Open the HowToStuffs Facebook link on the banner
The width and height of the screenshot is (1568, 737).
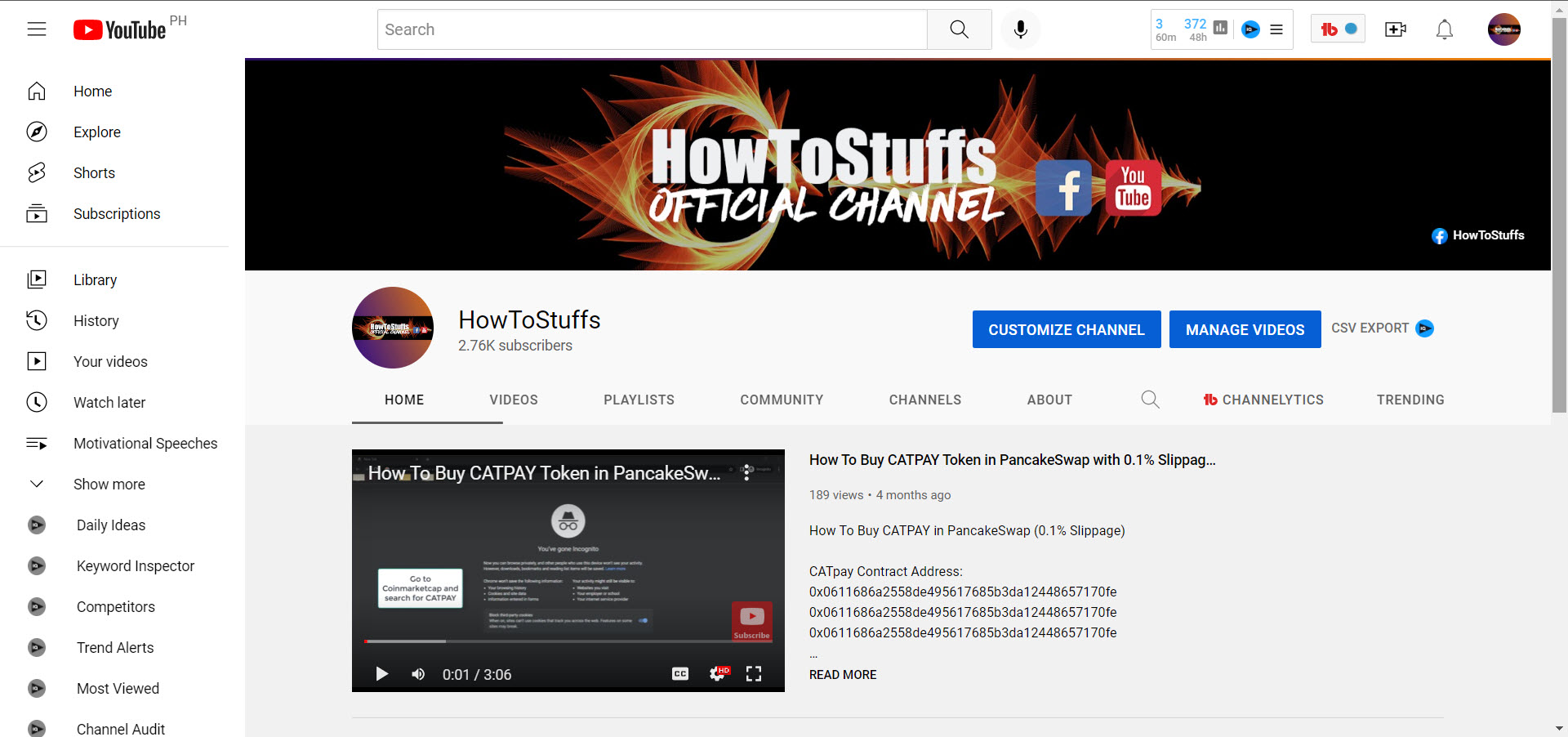click(1478, 235)
